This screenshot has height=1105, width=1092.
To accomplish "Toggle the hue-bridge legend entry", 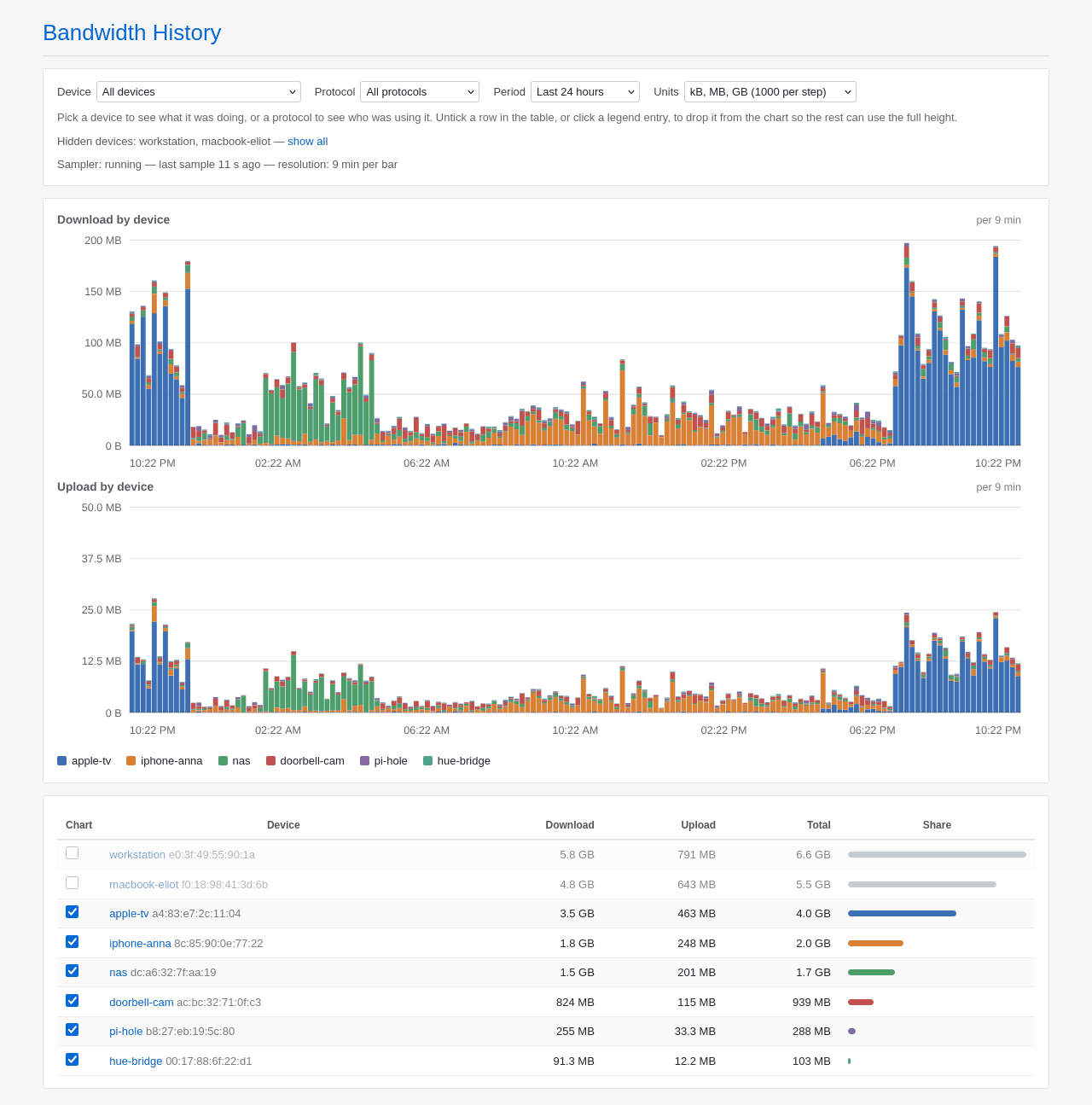I will coord(457,761).
